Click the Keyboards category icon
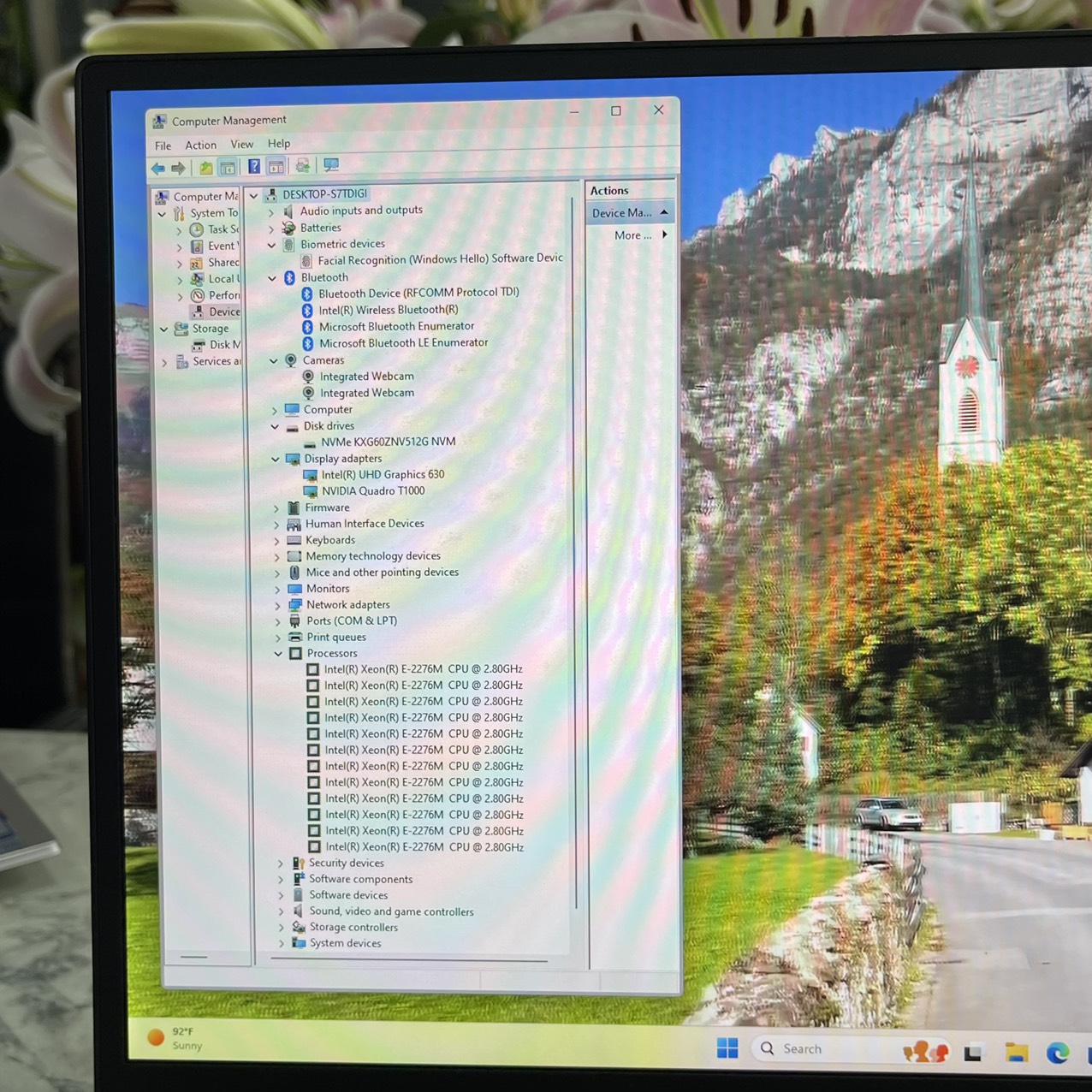 pyautogui.click(x=294, y=540)
